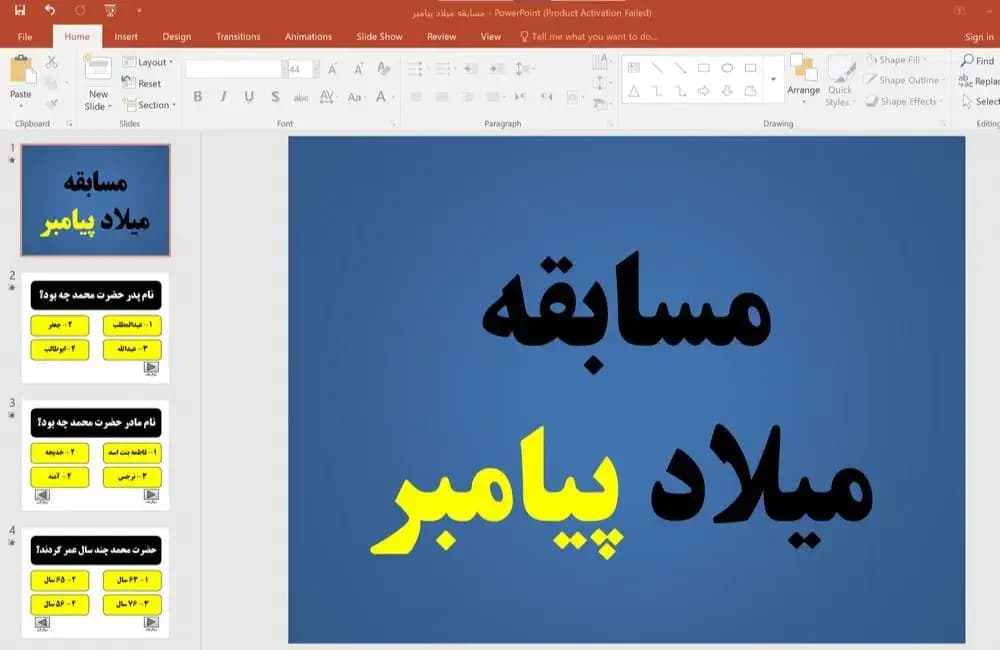Open Character Spacing (AV) options
Viewport: 1000px width, 650px height.
pyautogui.click(x=327, y=97)
